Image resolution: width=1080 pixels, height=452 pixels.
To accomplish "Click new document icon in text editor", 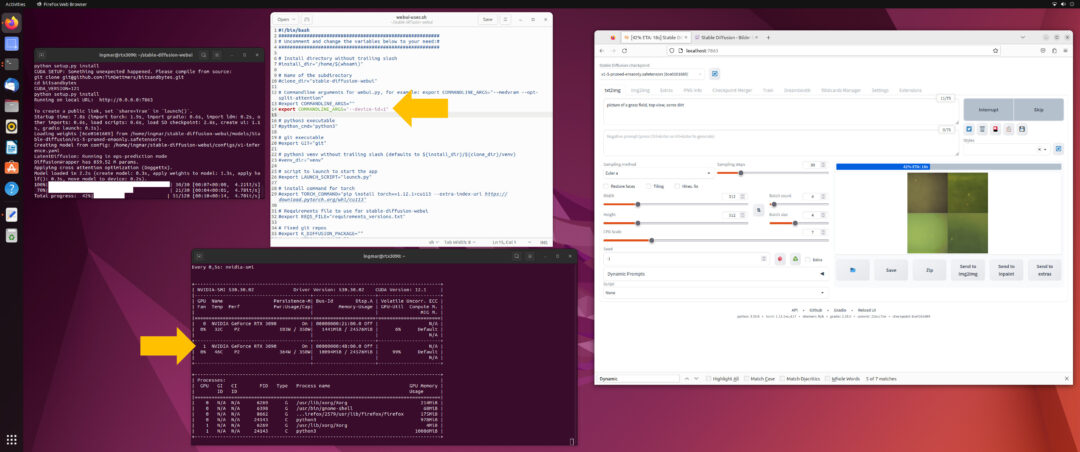I will pyautogui.click(x=307, y=19).
